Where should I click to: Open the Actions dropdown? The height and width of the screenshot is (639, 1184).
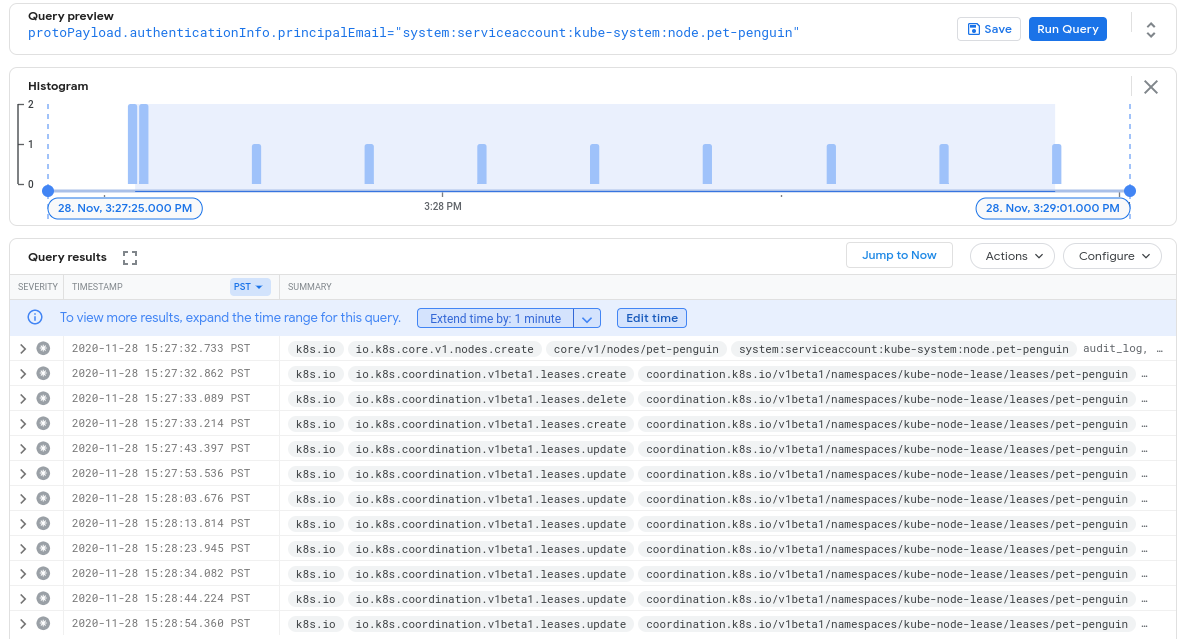[x=1012, y=256]
